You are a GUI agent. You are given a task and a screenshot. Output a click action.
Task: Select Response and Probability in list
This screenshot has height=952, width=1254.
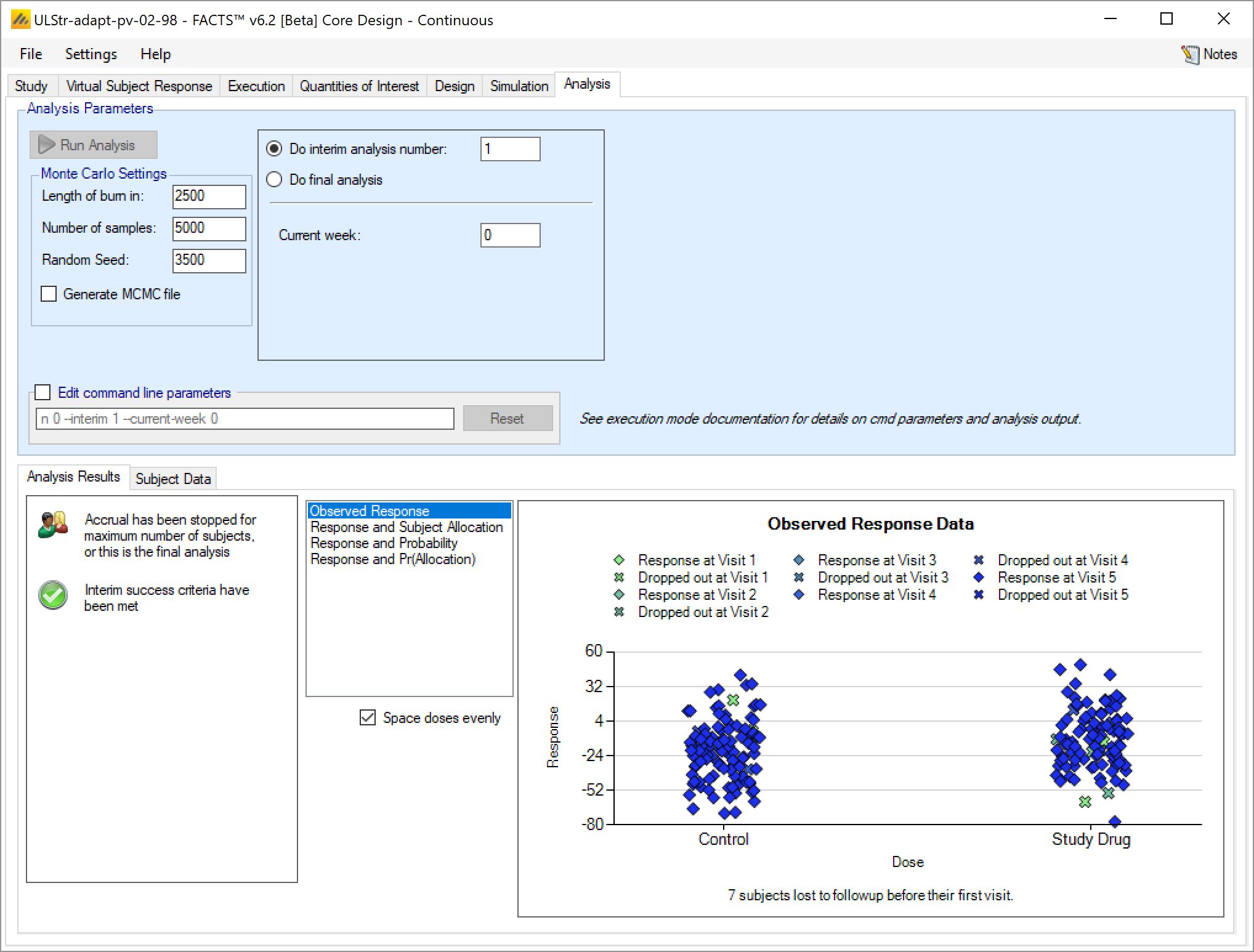(x=384, y=543)
